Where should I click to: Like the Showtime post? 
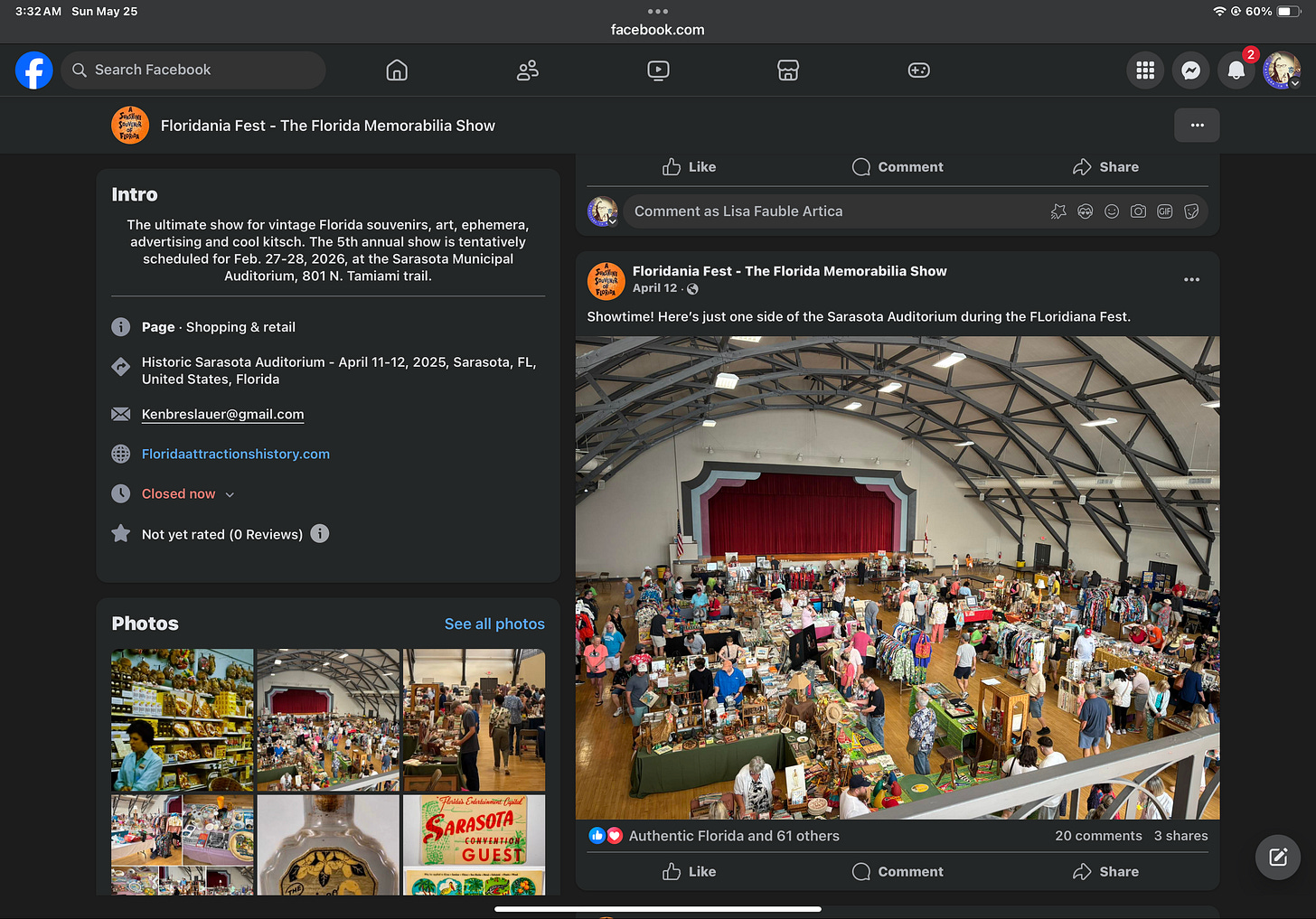point(689,872)
